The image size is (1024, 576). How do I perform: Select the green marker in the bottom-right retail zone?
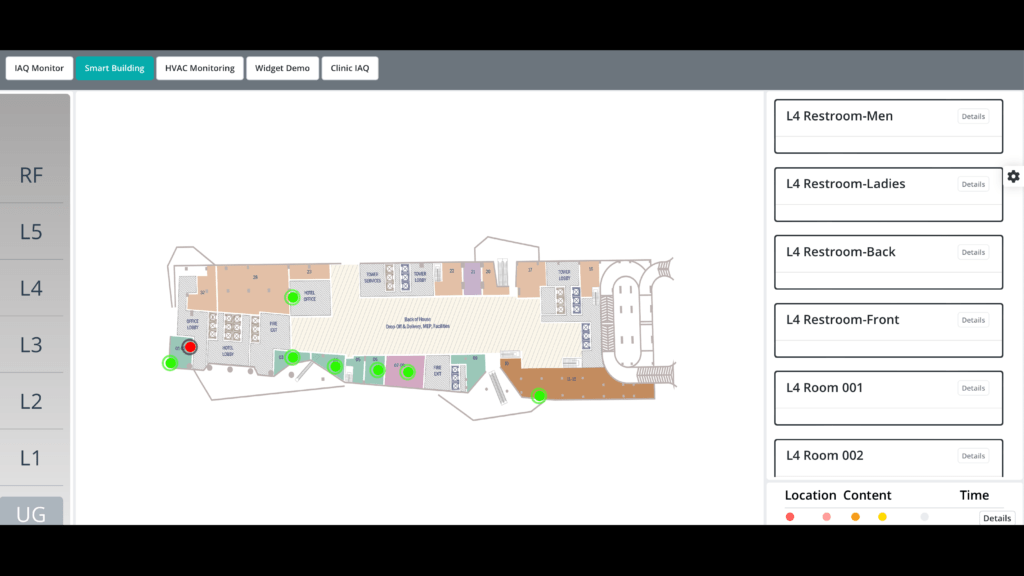pos(539,396)
